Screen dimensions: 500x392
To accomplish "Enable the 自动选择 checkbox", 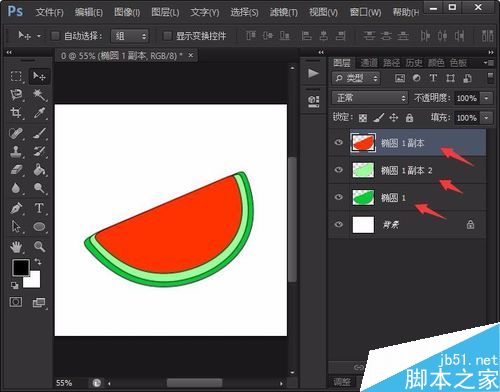I will click(x=55, y=36).
